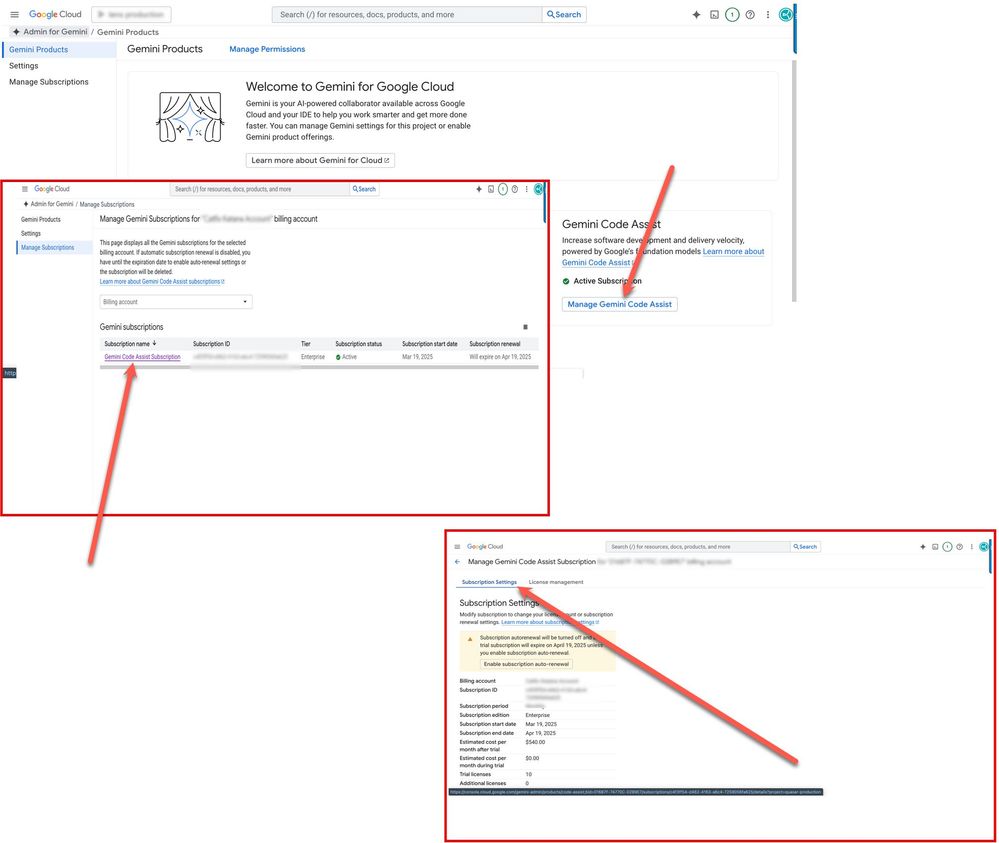The width and height of the screenshot is (999, 843).
Task: Click Enable subscription auto-renewal button
Action: [526, 664]
